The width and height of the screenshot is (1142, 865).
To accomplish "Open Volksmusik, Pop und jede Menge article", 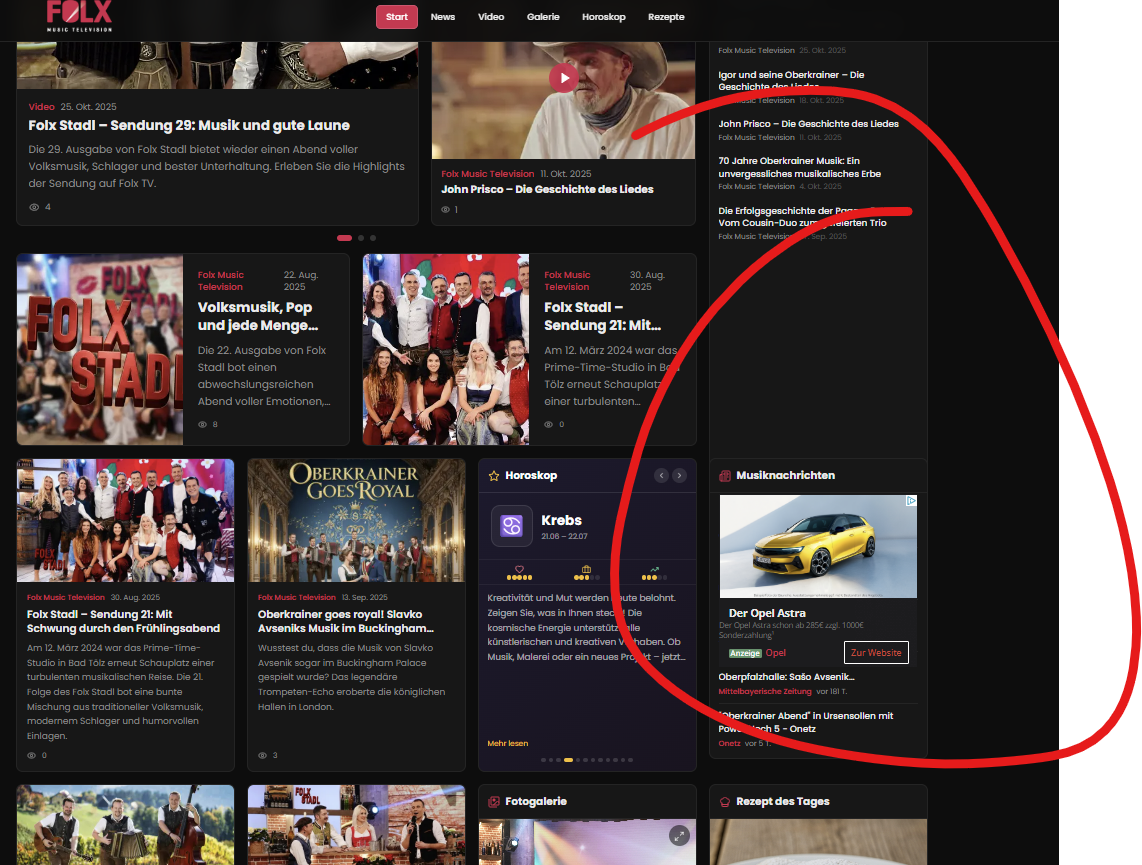I will tap(258, 316).
